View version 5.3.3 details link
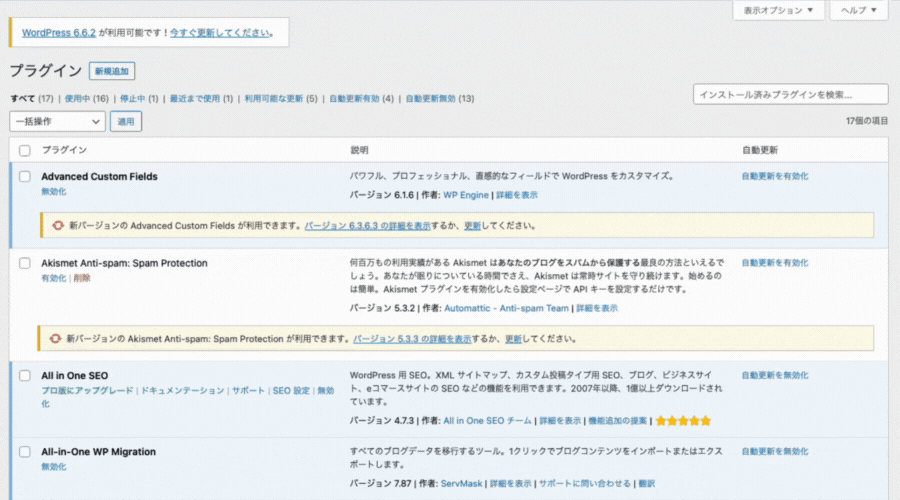The image size is (900, 500). pyautogui.click(x=412, y=339)
